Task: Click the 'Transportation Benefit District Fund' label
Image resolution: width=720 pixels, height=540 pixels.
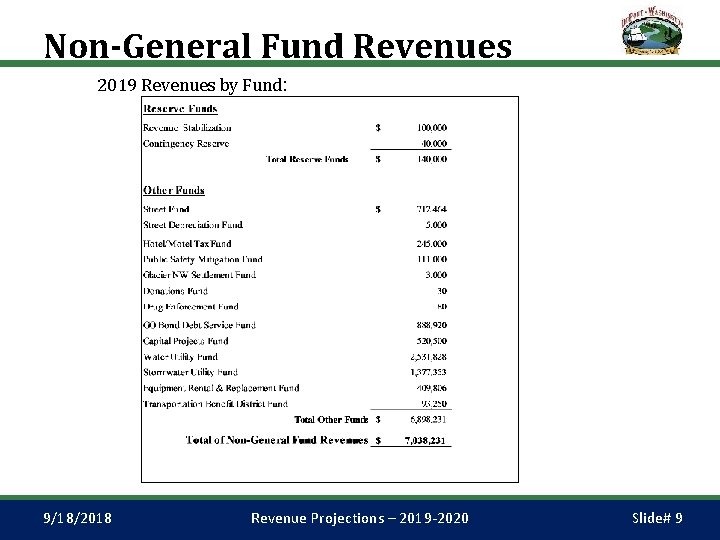Action: point(215,404)
